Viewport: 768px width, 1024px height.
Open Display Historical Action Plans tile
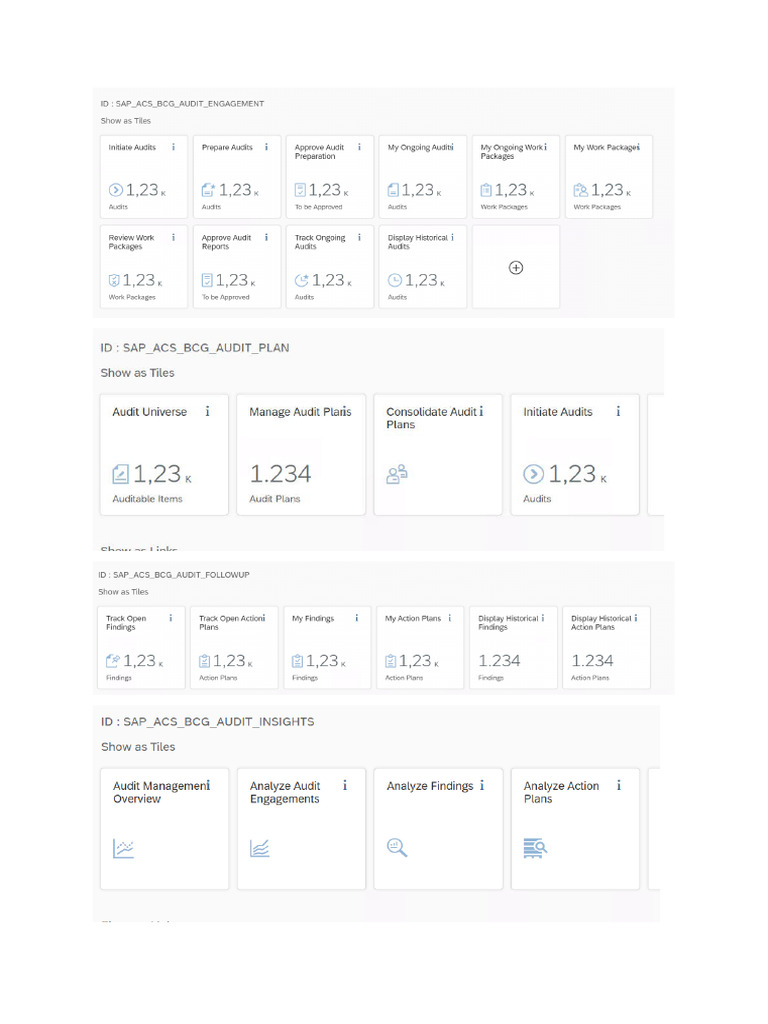pyautogui.click(x=606, y=647)
